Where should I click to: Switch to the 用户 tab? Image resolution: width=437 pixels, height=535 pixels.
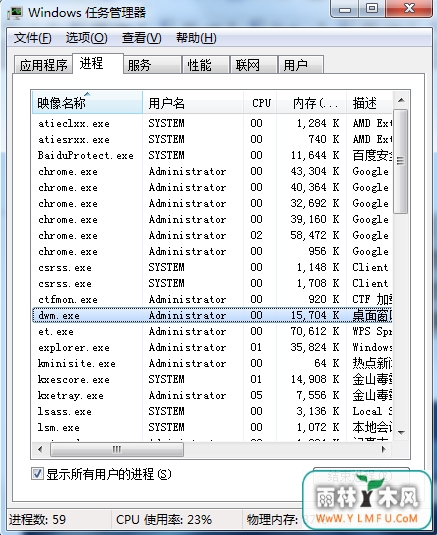click(x=301, y=64)
